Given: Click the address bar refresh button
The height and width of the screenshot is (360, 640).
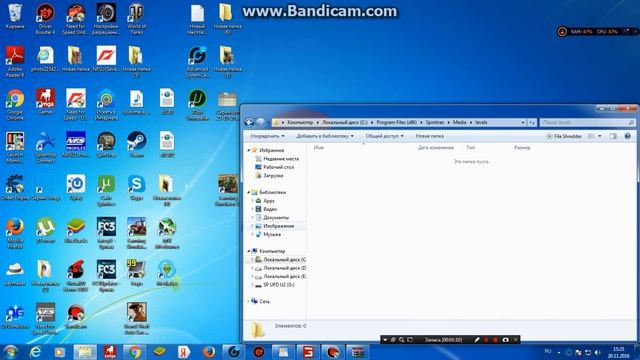Looking at the screenshot, I should click(531, 122).
